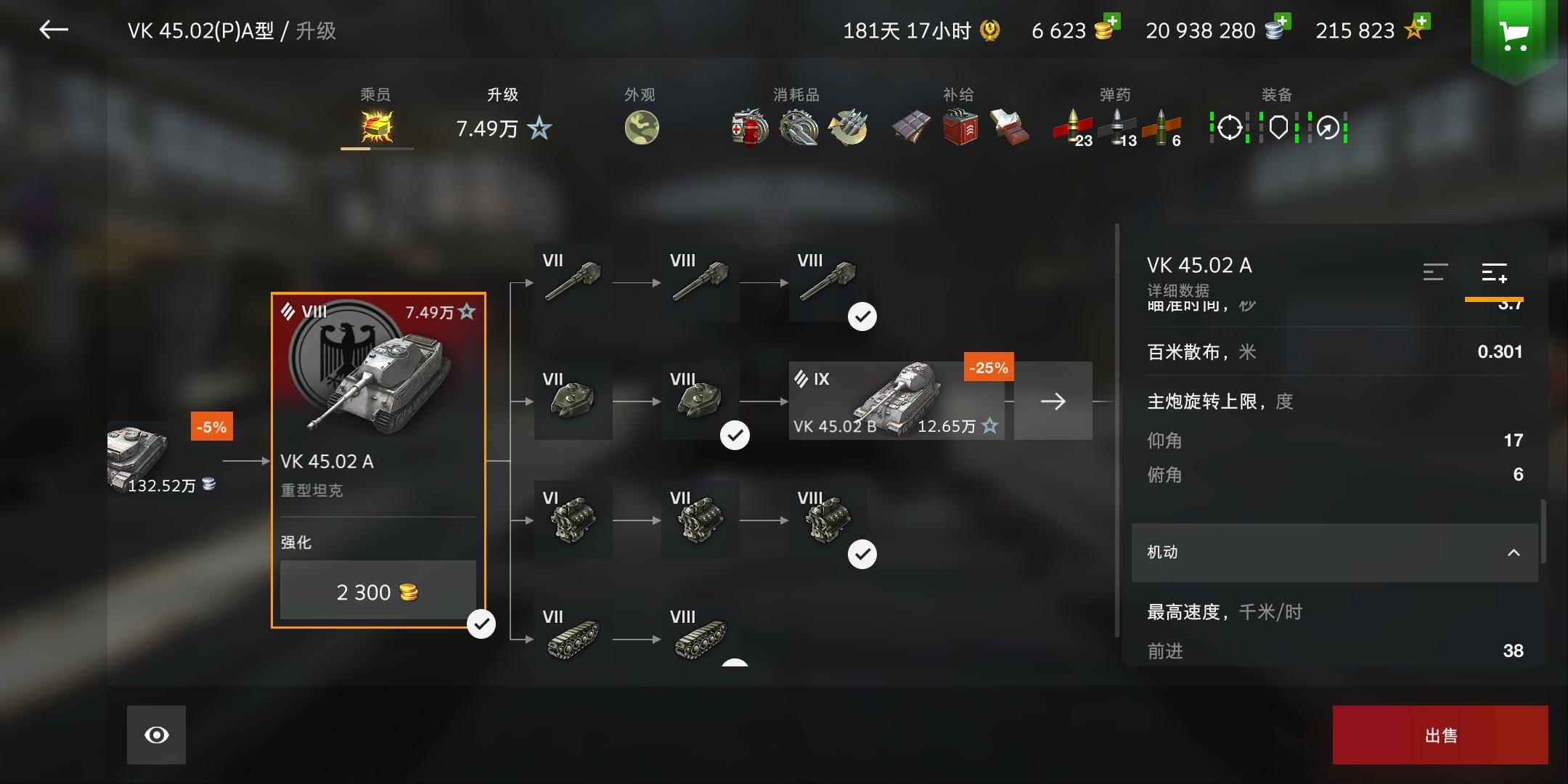Open the 装备 equipment slots
This screenshot has width=1568, height=784.
1278,127
